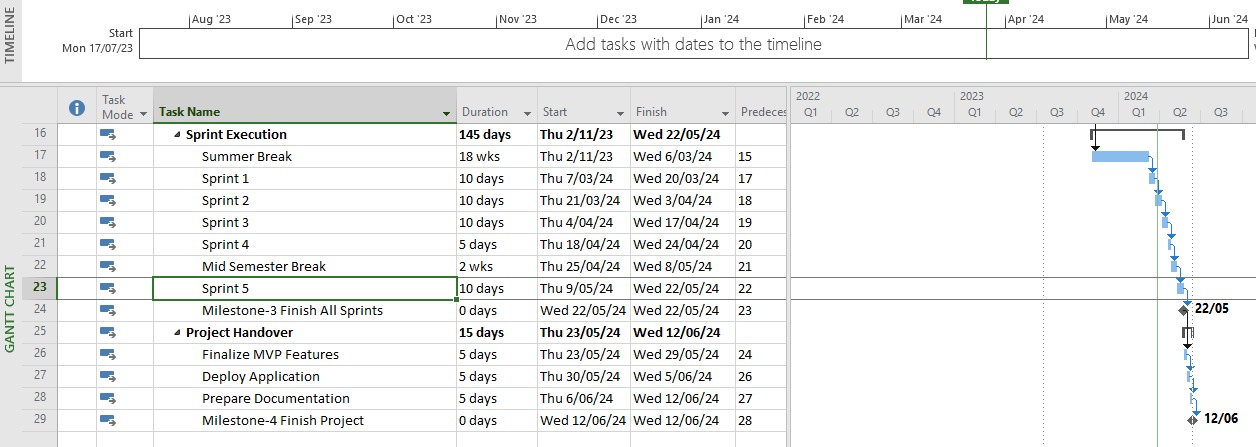Image resolution: width=1256 pixels, height=447 pixels.
Task: Select row header 16
Action: click(40, 134)
